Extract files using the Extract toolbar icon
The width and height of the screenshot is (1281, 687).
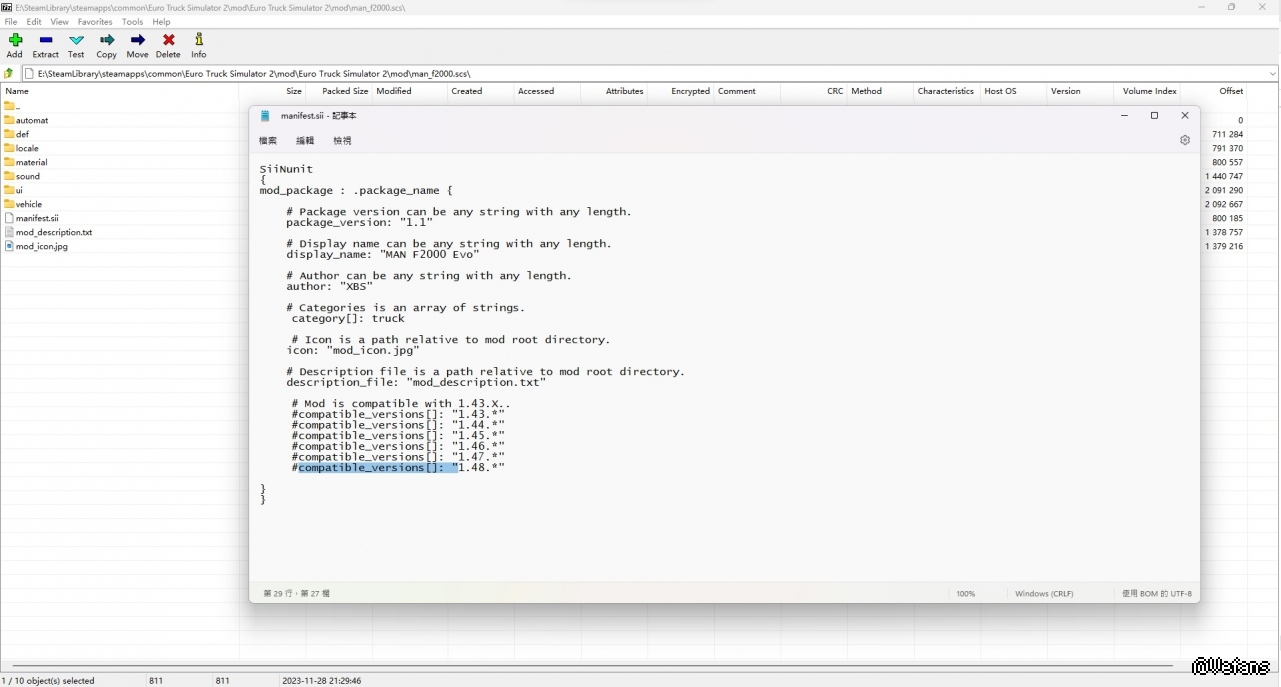46,41
